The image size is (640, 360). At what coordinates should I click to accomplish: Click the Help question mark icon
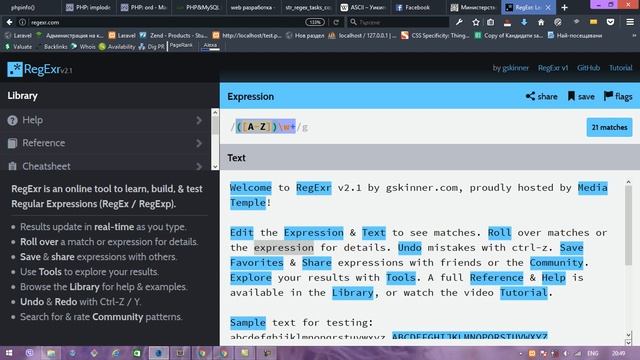tap(13, 120)
